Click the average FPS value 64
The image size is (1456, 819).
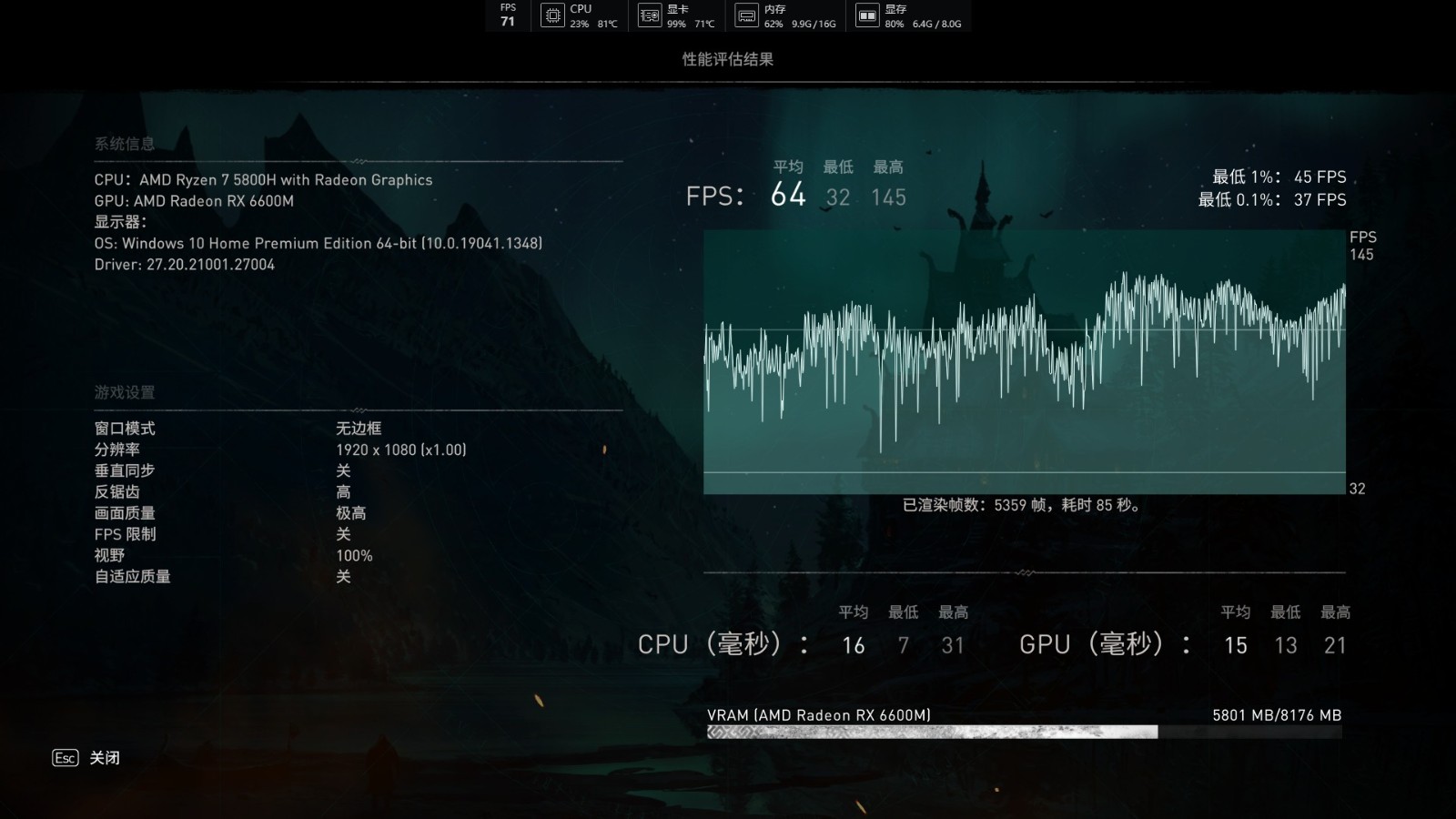788,195
